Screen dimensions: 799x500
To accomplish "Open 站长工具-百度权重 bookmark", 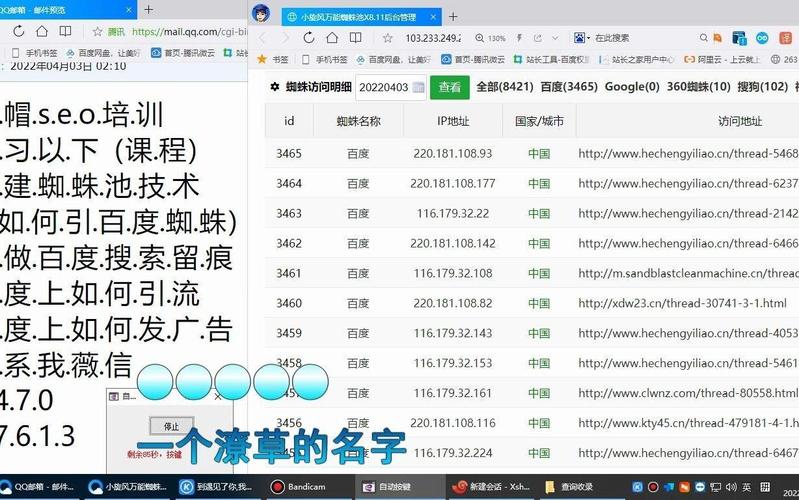I will 551,60.
